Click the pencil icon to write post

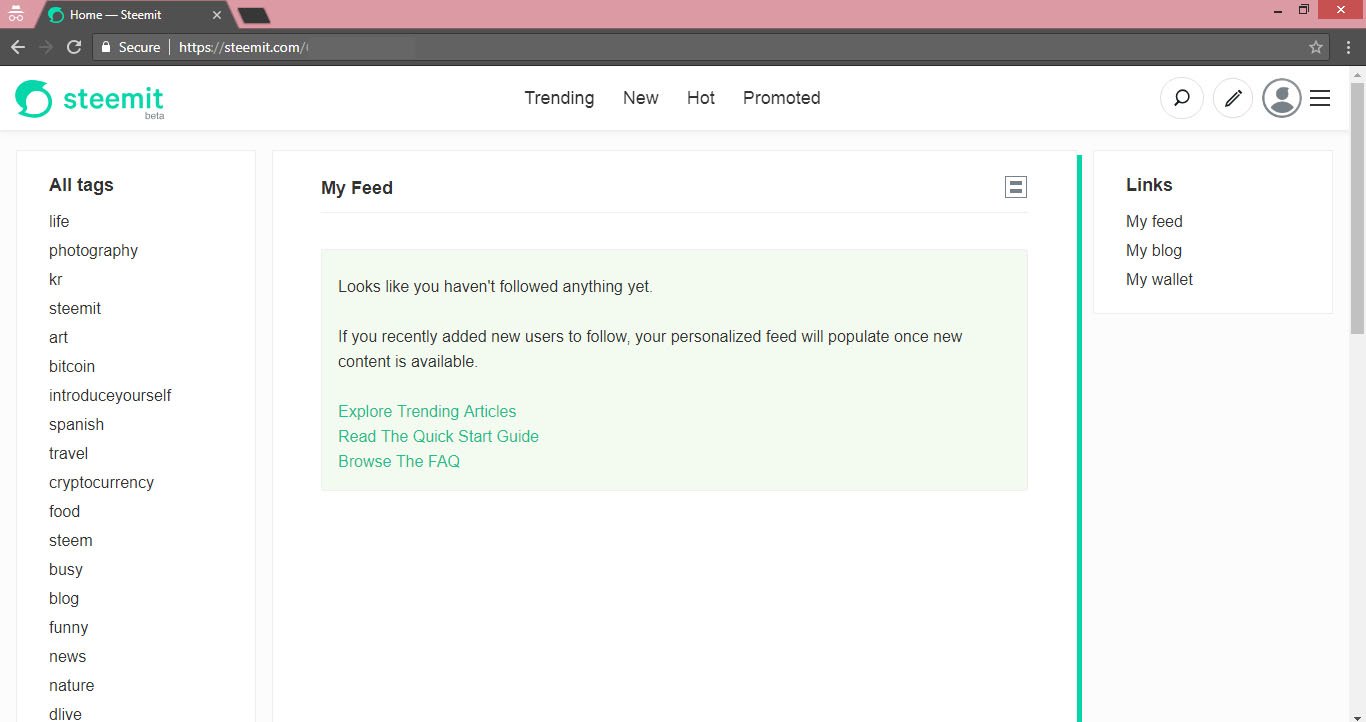tap(1233, 98)
